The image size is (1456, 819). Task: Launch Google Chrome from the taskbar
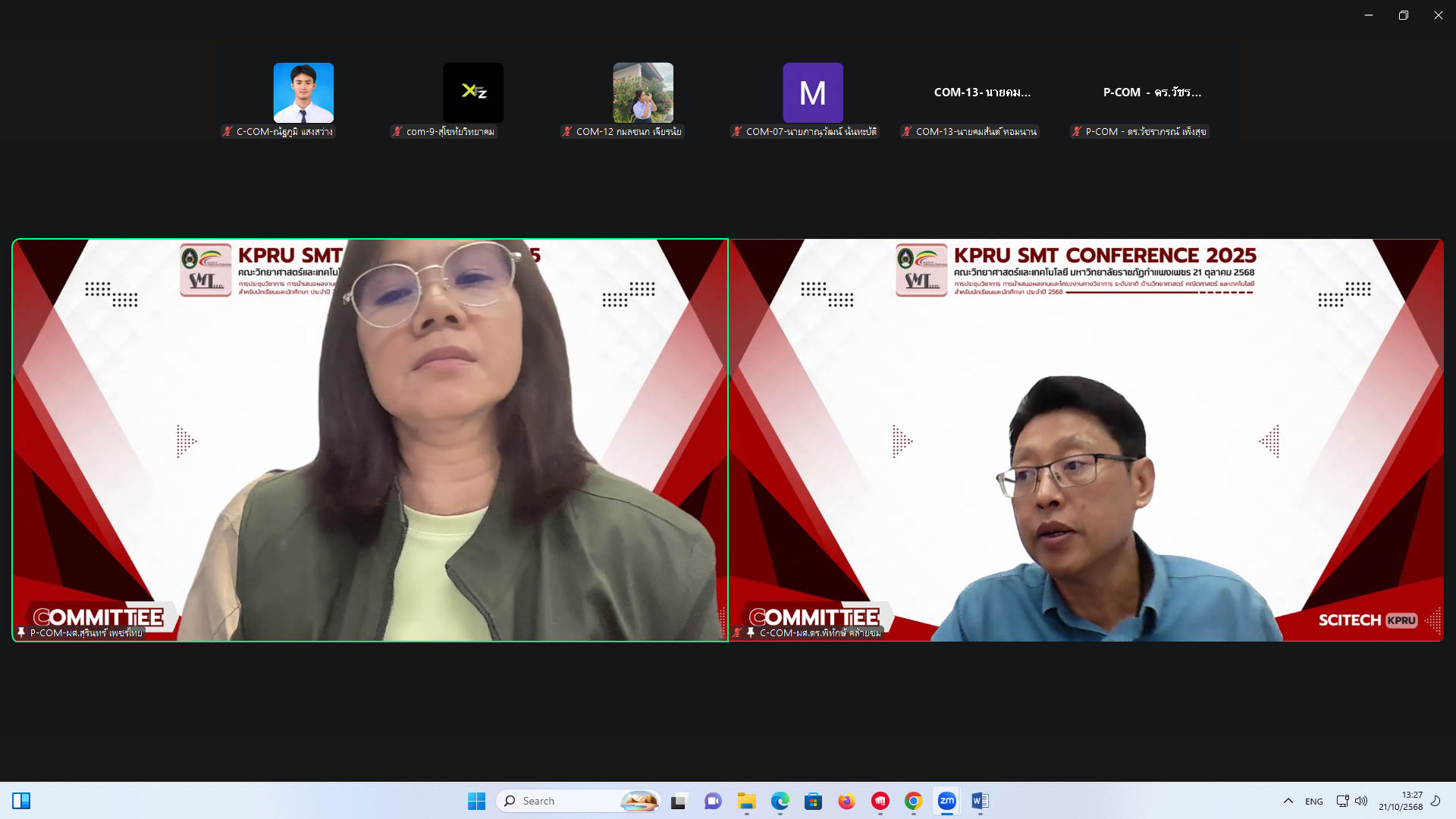coord(913,801)
